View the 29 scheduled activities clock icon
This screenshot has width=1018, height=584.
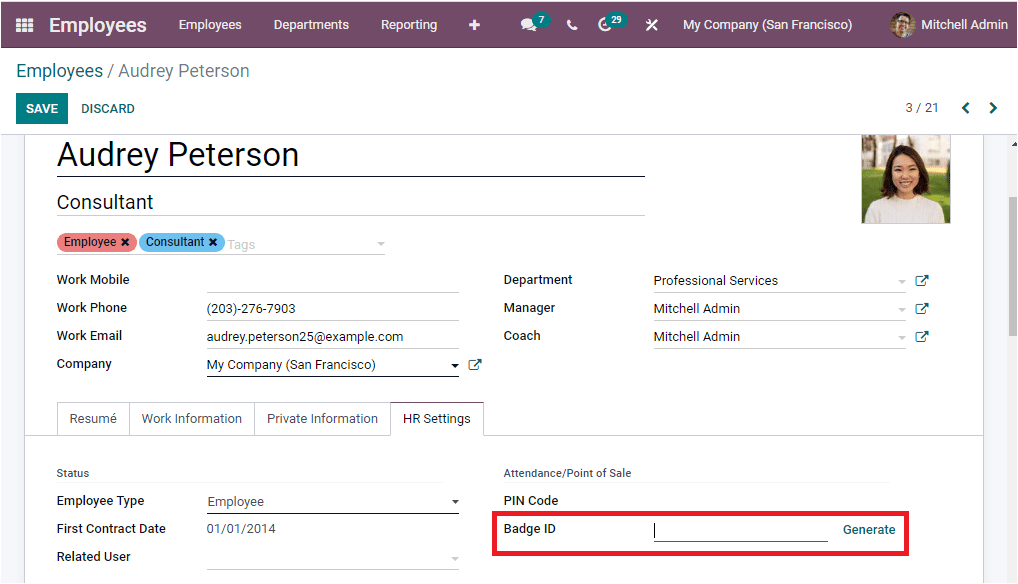click(606, 25)
